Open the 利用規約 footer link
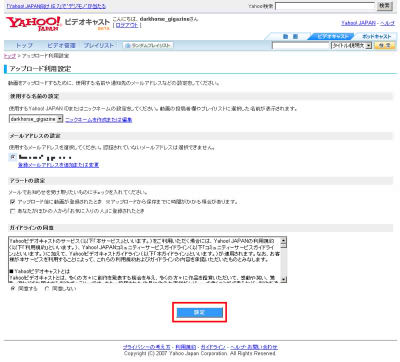 [x=186, y=347]
